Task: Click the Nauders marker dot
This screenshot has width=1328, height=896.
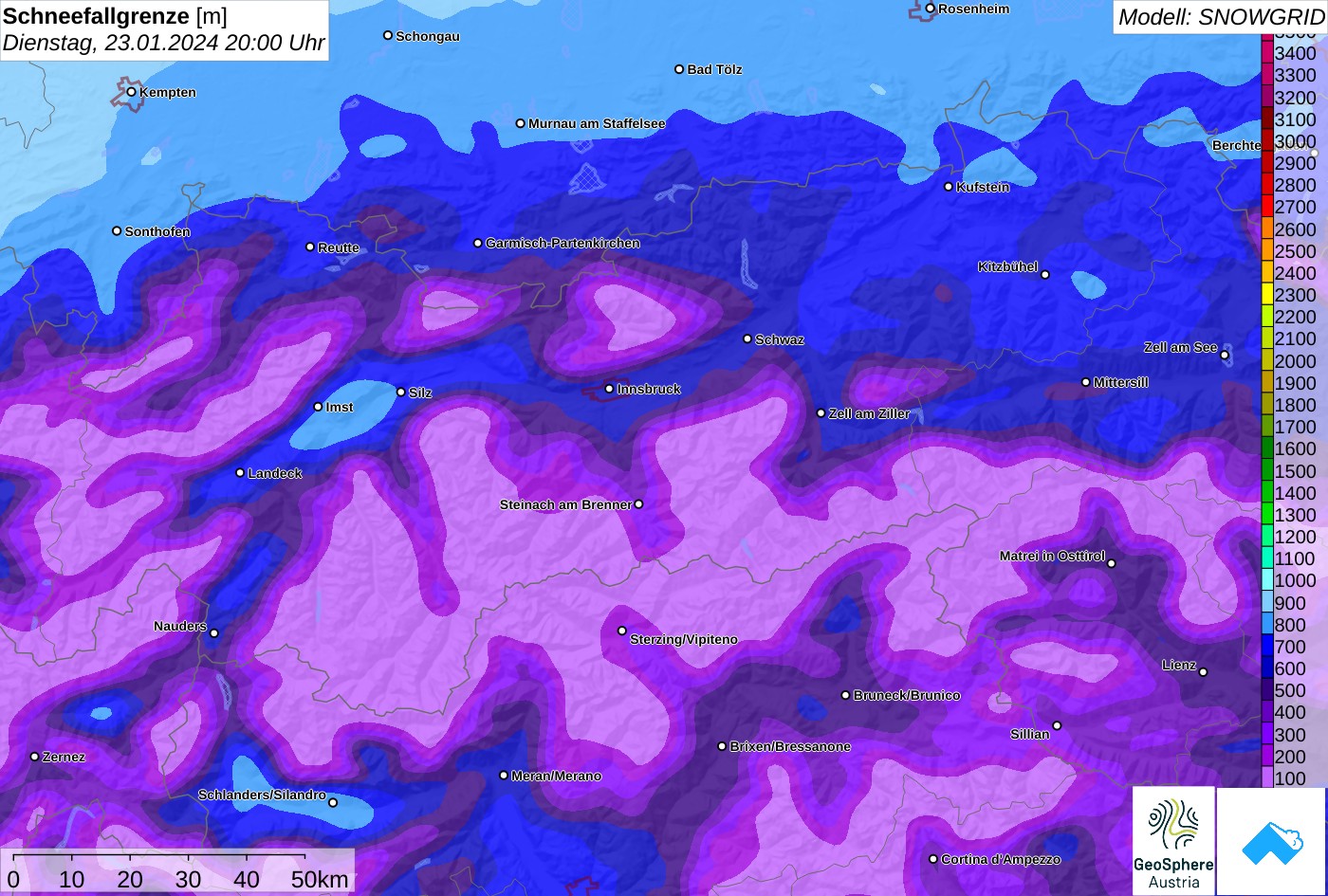Action: pyautogui.click(x=213, y=633)
